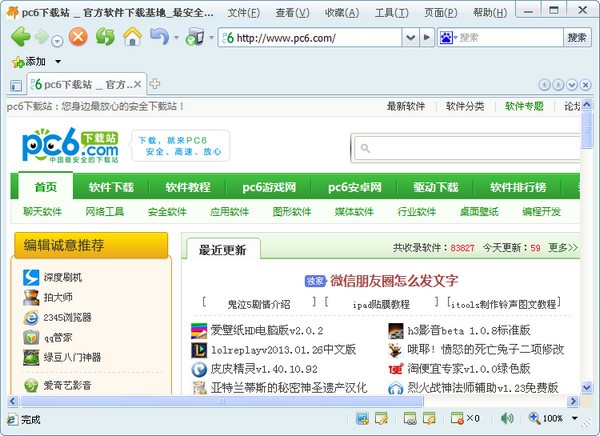Click the Go arrow next to address bar
Screen dimensions: 600x436
(x=427, y=38)
